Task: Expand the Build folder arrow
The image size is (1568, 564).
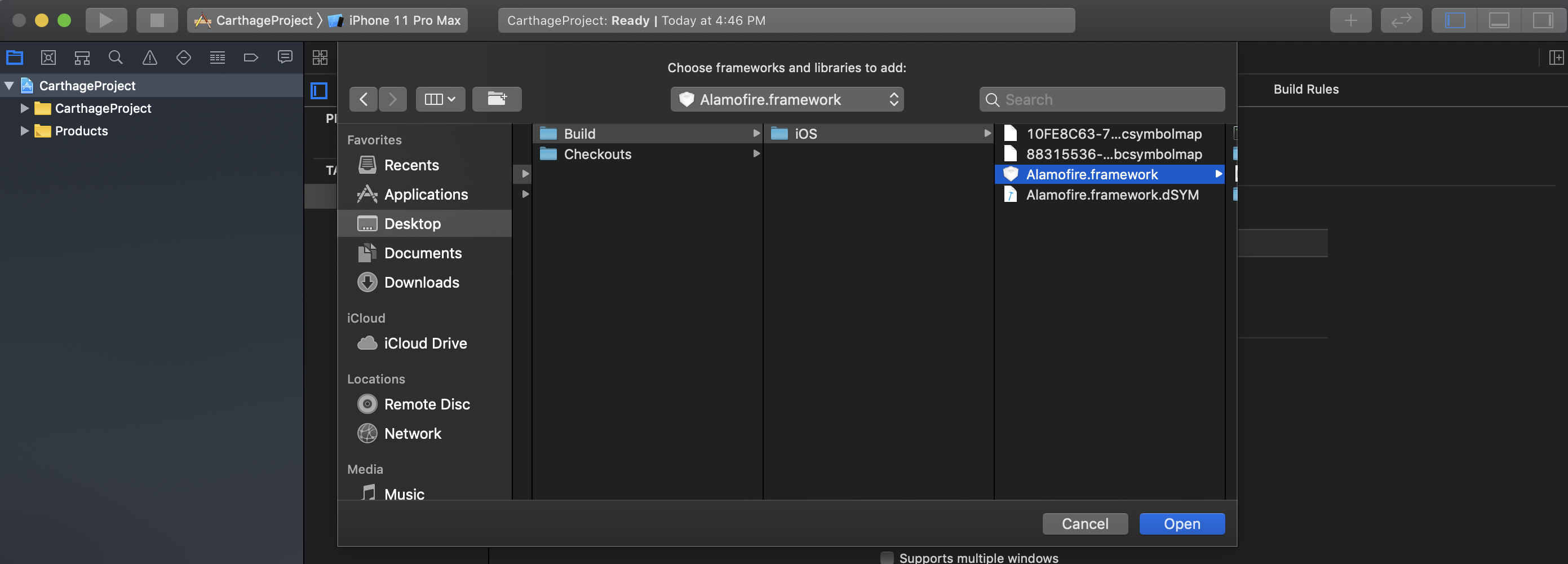Action: pos(756,134)
